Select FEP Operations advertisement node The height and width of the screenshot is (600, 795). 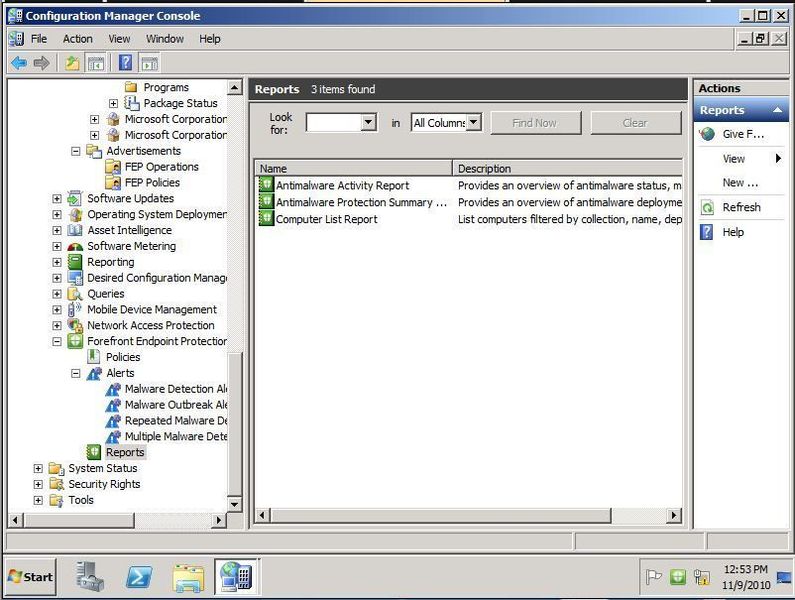pyautogui.click(x=161, y=167)
